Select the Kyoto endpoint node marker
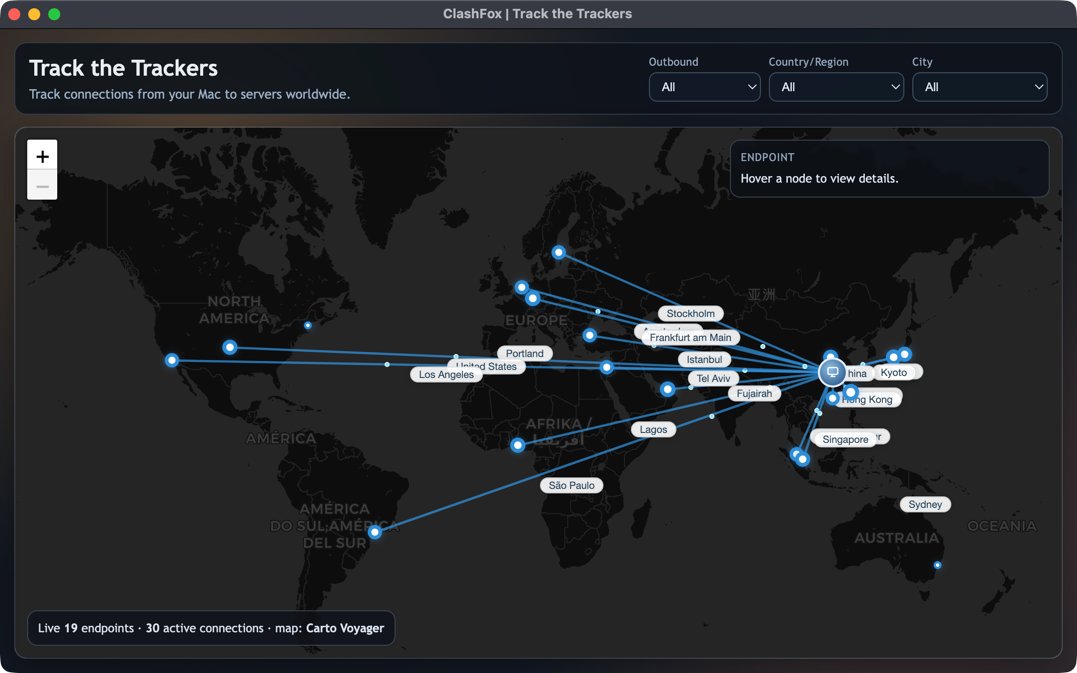 pos(893,355)
